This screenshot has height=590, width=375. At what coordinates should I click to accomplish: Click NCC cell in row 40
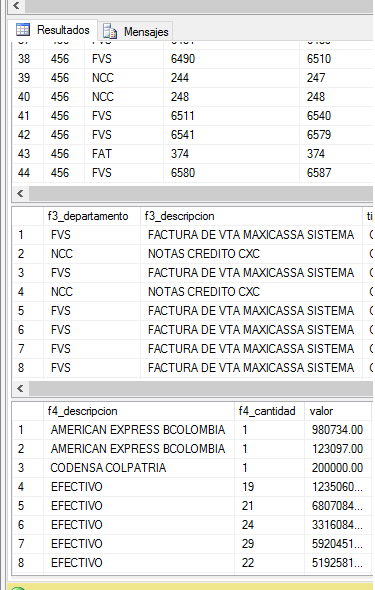click(x=124, y=97)
